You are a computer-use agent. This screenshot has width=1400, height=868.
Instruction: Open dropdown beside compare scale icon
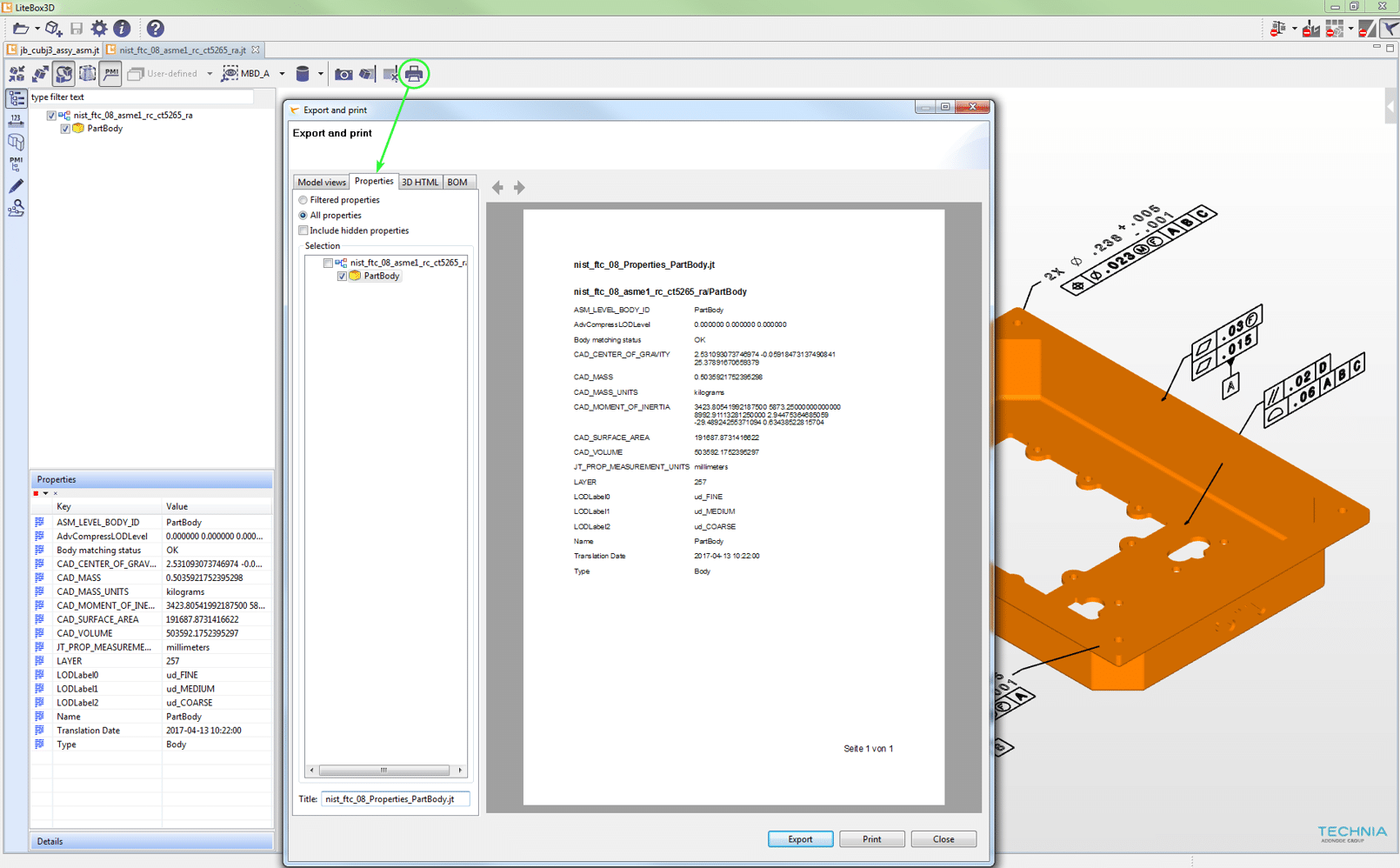coord(1294,30)
